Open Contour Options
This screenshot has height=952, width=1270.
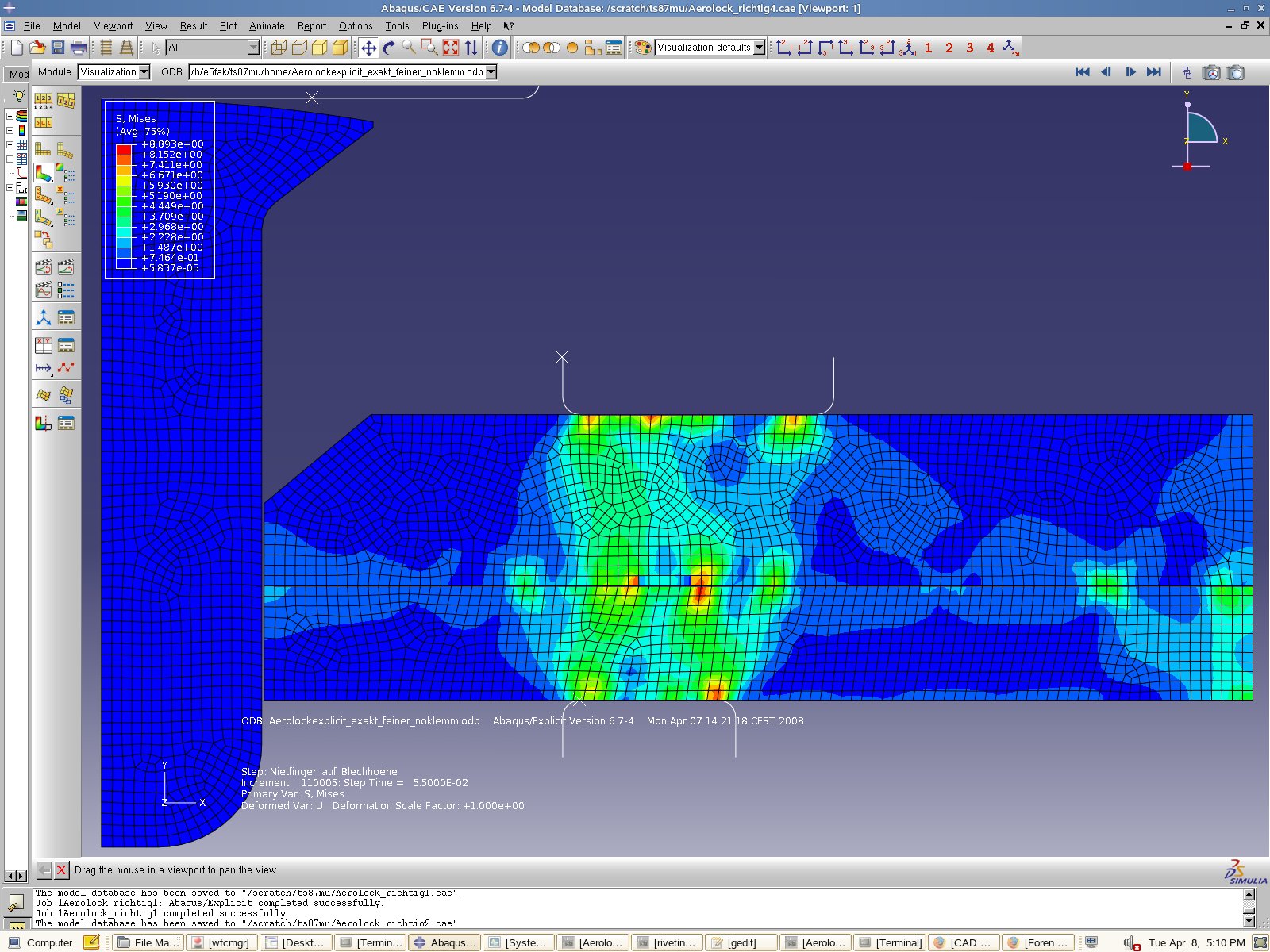(x=66, y=173)
